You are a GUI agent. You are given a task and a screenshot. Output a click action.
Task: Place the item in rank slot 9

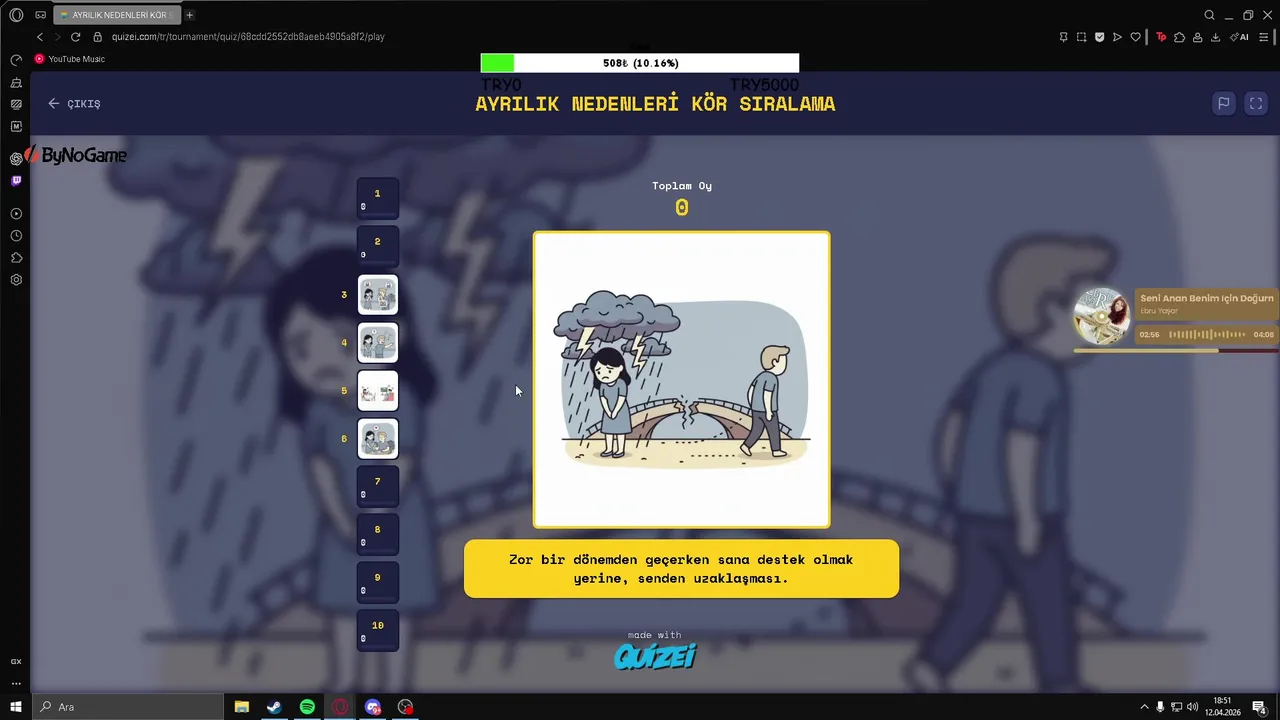pos(378,582)
